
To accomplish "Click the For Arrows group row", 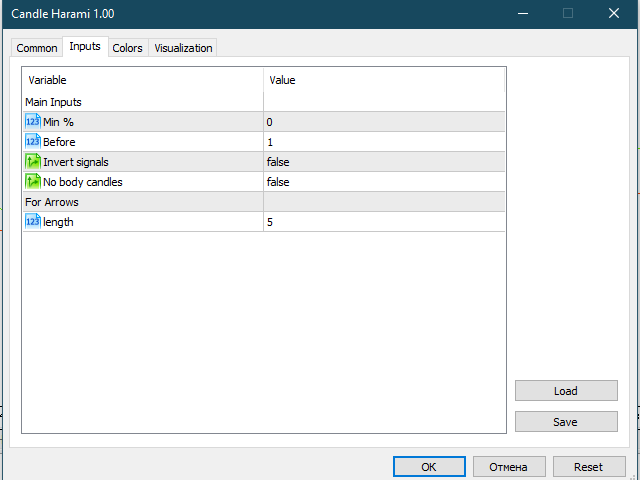I will point(264,202).
